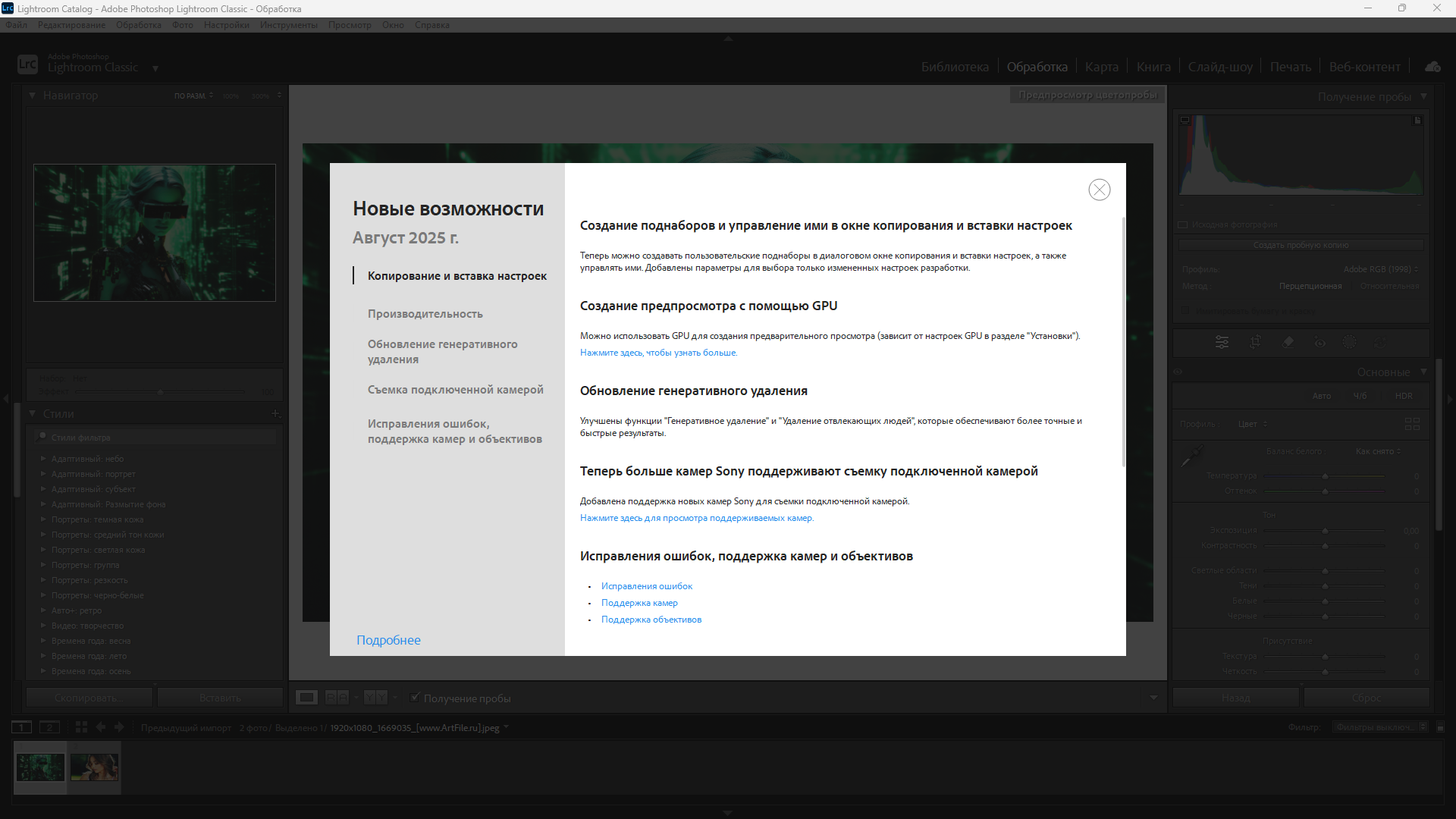Image resolution: width=1456 pixels, height=819 pixels.
Task: Add a new preset with plus icon
Action: [275, 413]
